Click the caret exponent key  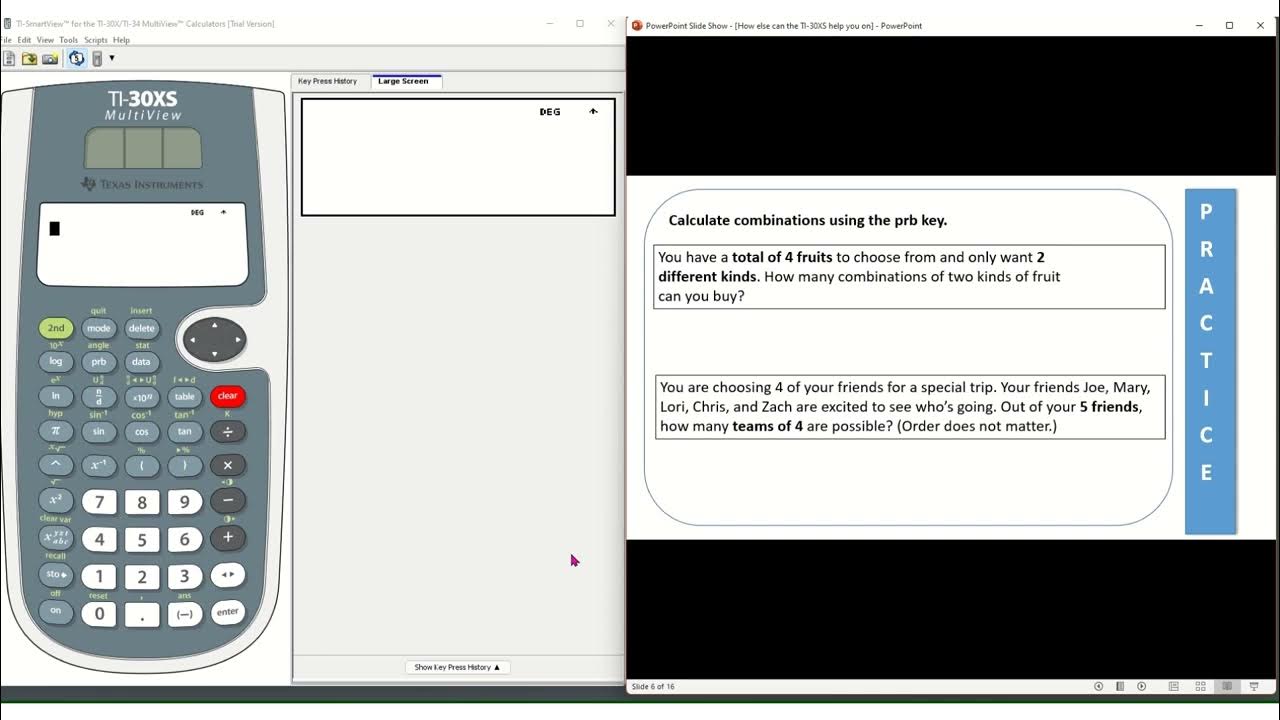(56, 465)
